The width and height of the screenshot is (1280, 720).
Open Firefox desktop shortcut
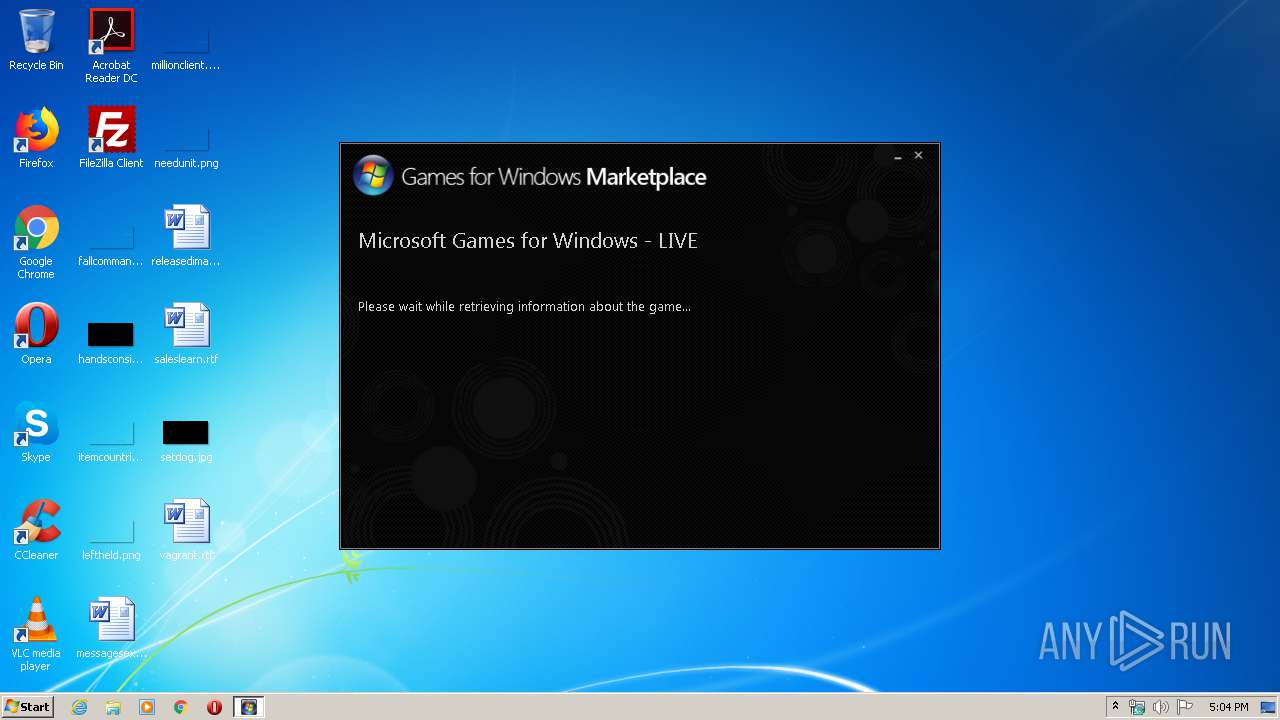point(36,138)
